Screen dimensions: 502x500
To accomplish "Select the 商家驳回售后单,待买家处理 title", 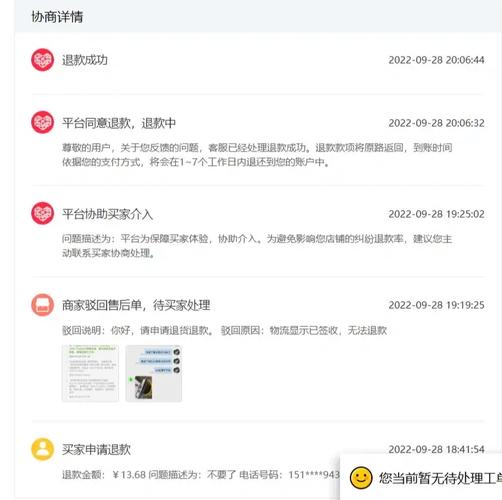I will [136, 305].
